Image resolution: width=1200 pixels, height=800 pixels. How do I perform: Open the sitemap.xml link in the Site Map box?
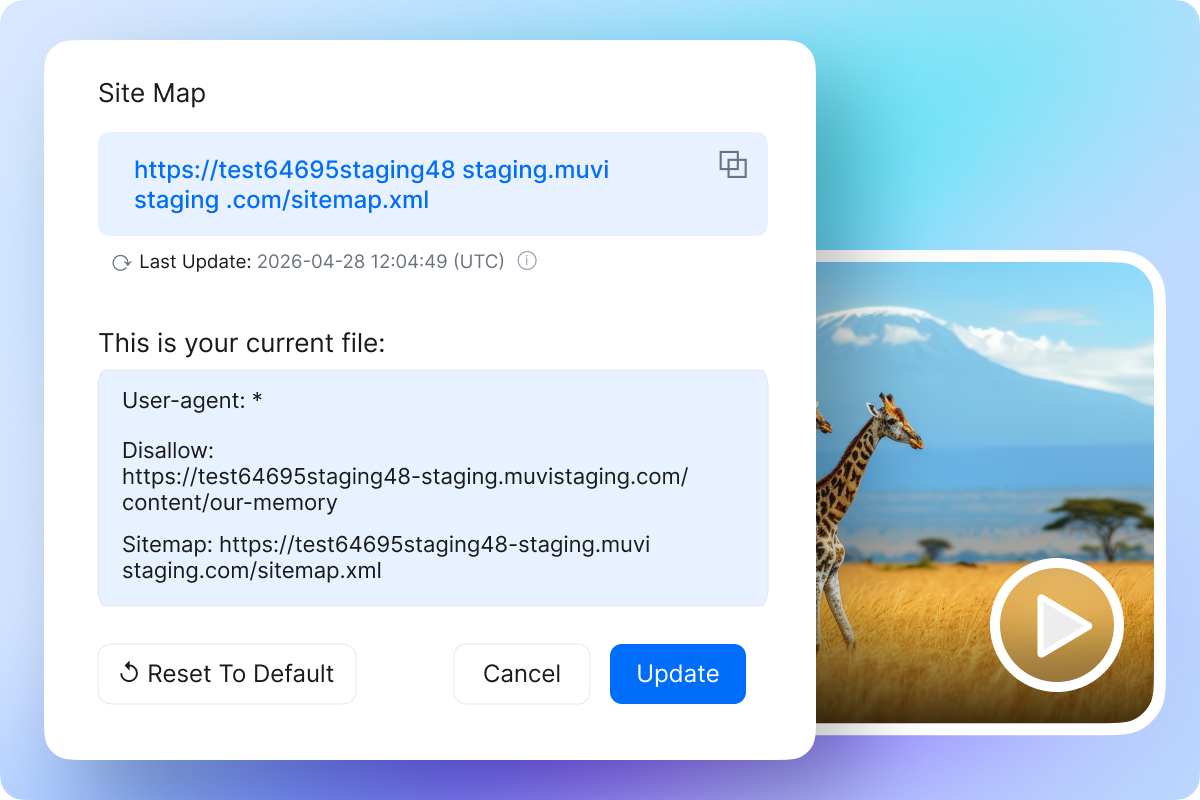pos(372,185)
